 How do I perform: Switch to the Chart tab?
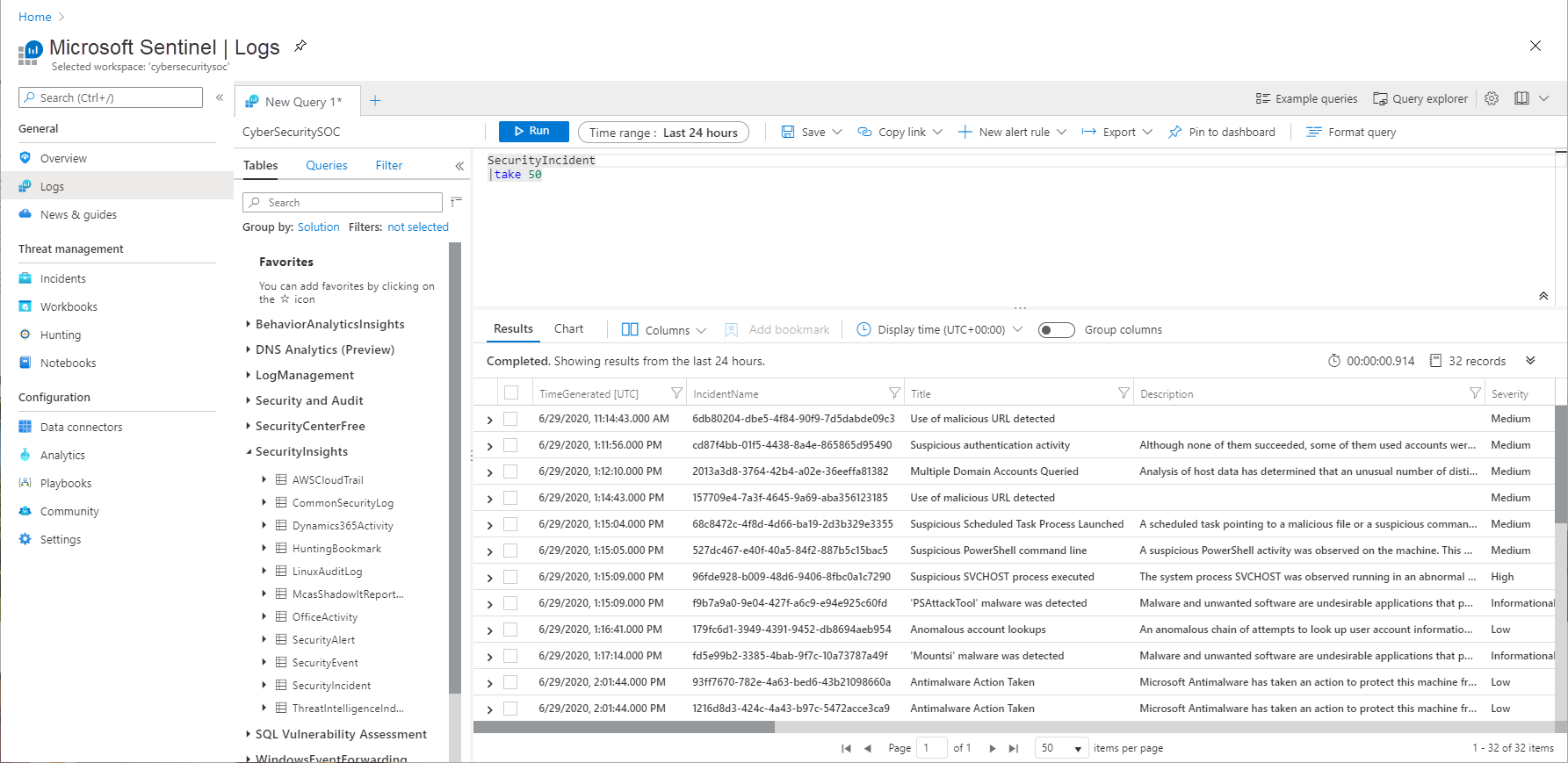568,329
